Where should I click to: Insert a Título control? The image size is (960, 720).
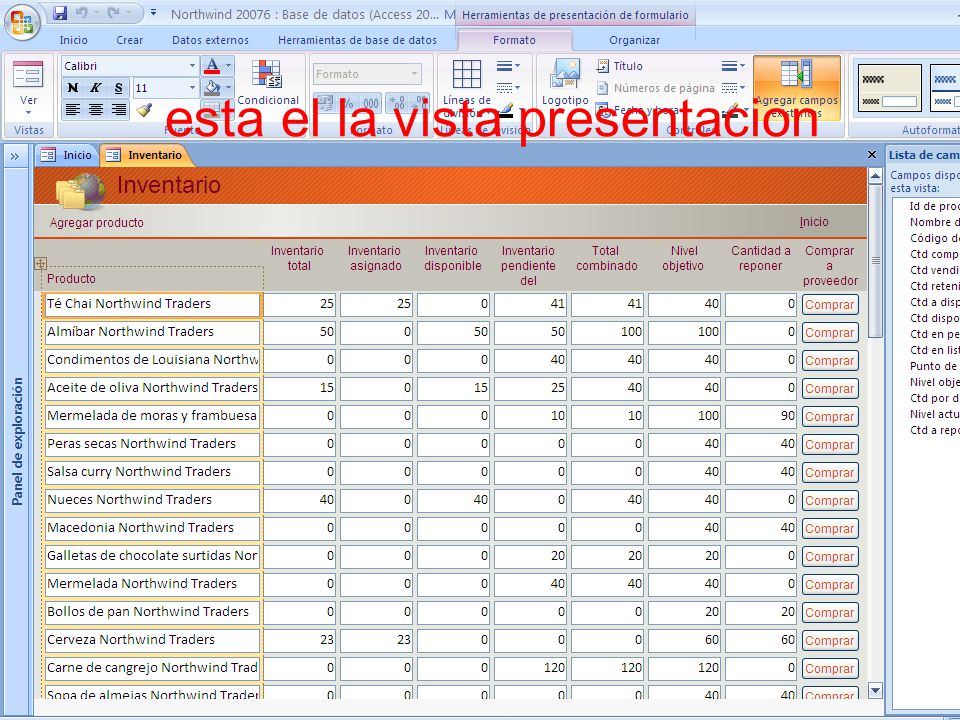point(620,66)
